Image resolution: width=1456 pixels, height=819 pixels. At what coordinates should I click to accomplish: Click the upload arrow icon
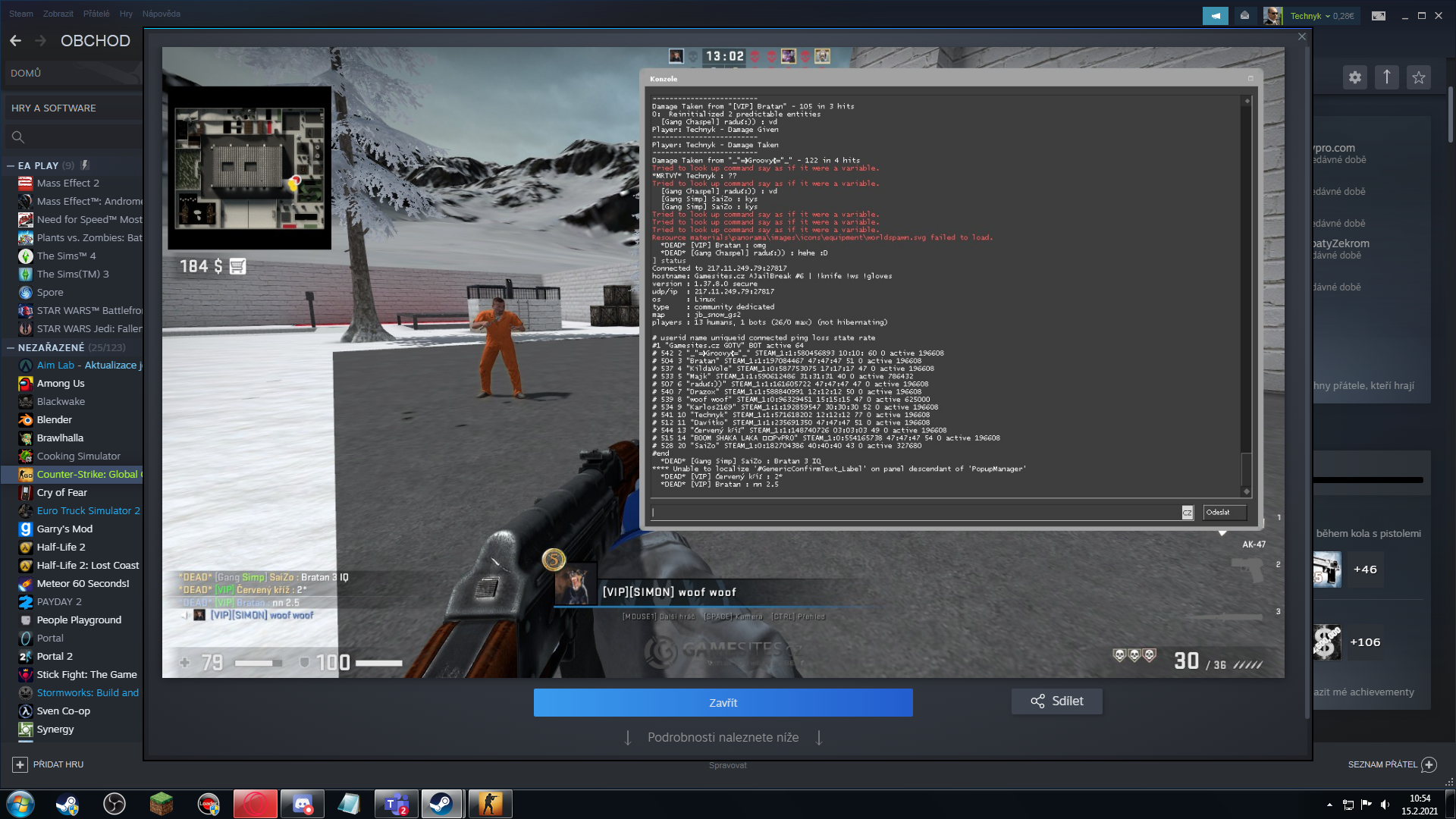[x=1387, y=77]
